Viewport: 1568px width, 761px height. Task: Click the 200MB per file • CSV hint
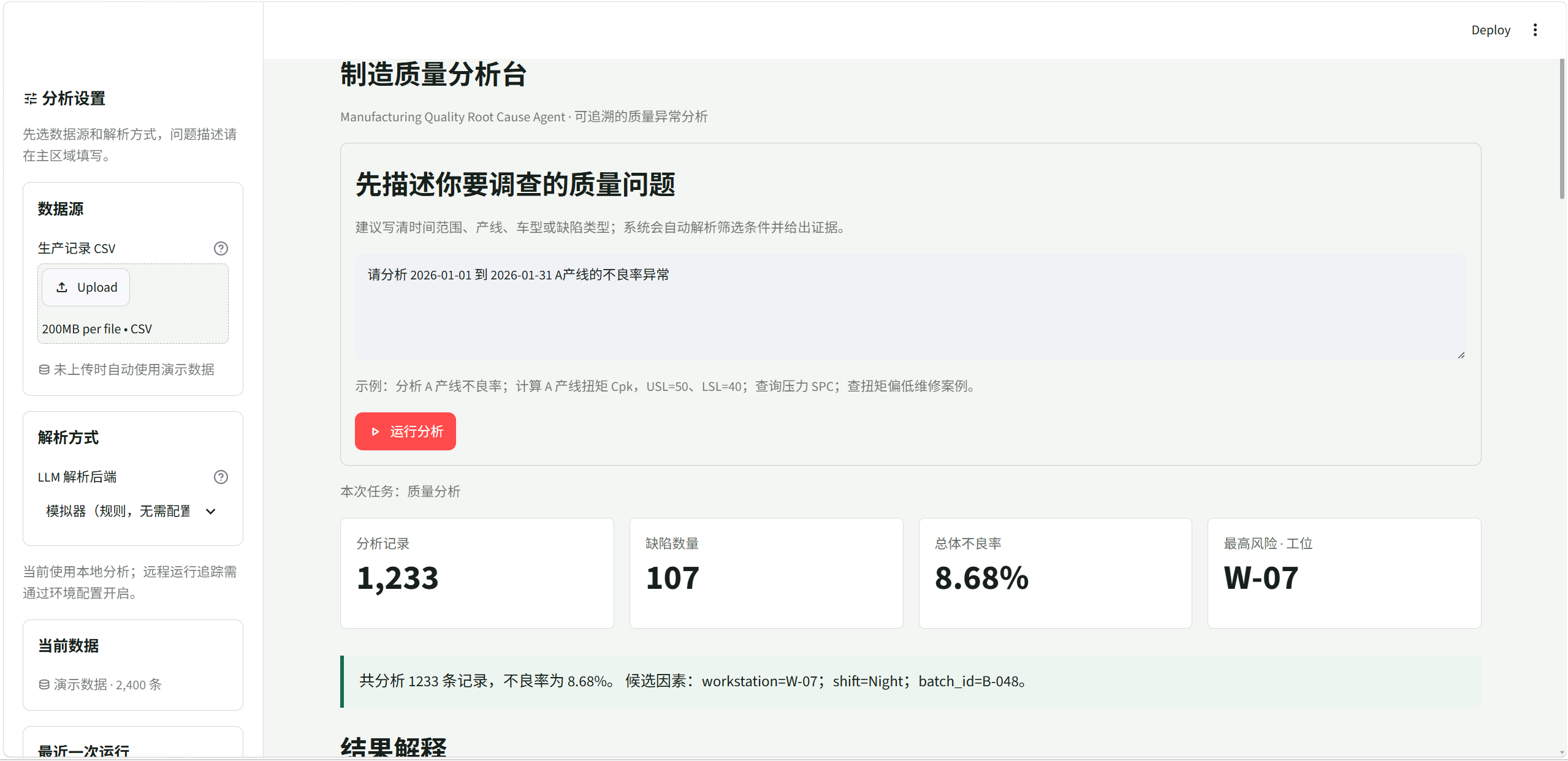coord(97,329)
